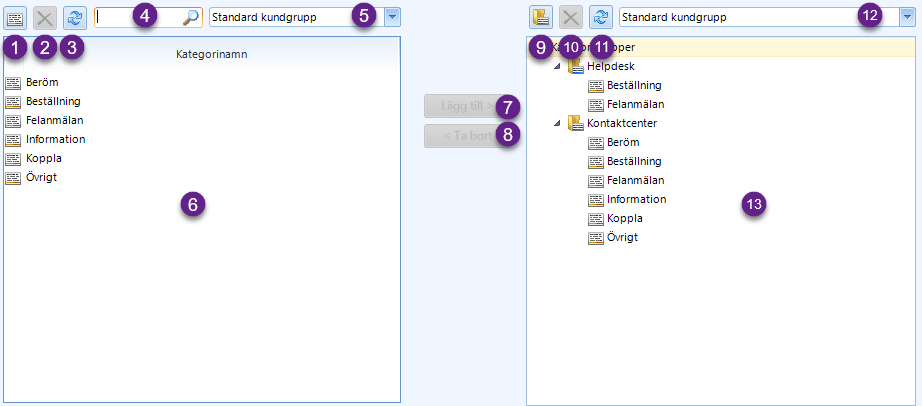922x406 pixels.
Task: Select Felanmälan in the left category list
Action: (x=55, y=121)
